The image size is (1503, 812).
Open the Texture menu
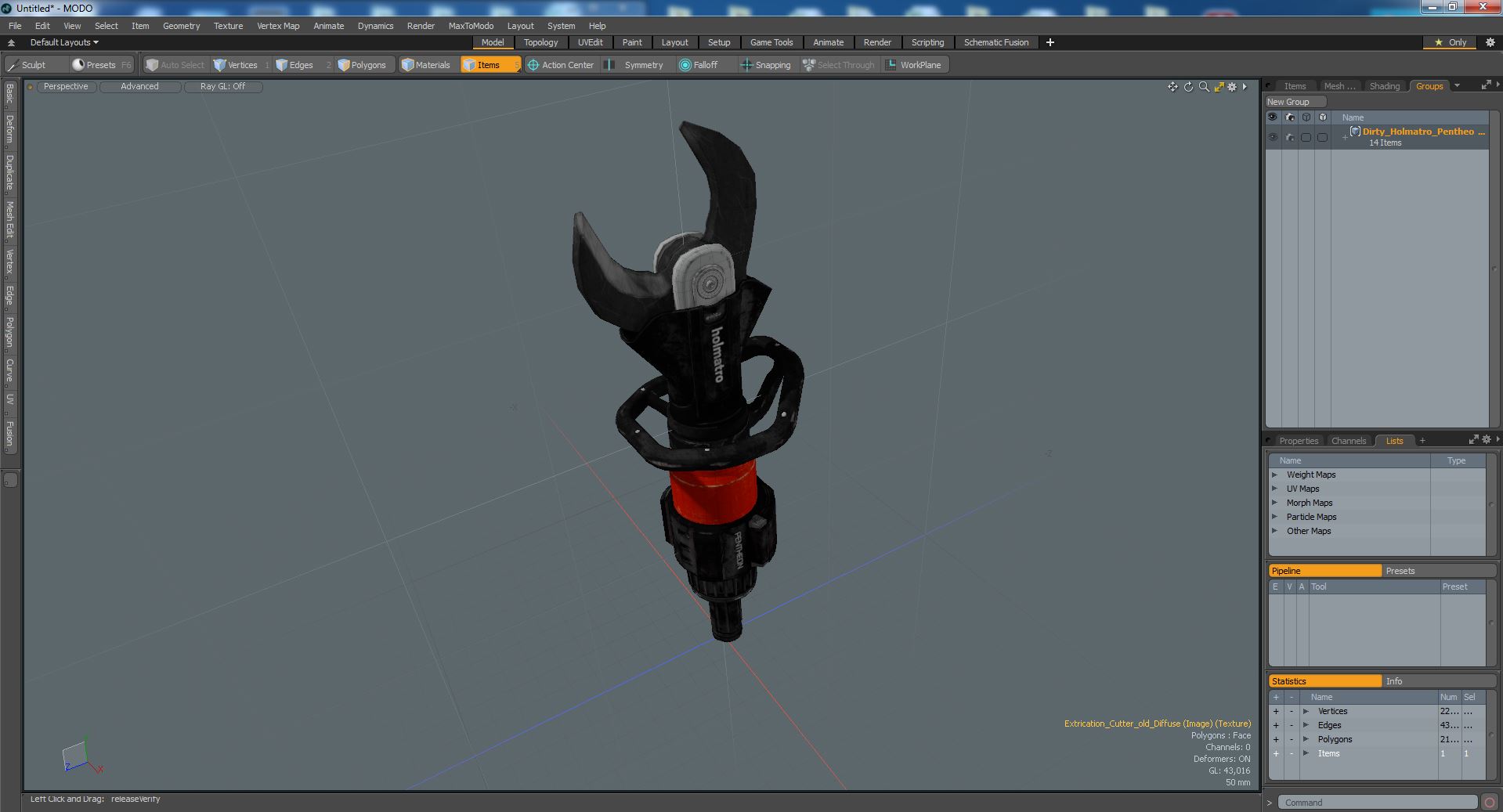coord(228,26)
